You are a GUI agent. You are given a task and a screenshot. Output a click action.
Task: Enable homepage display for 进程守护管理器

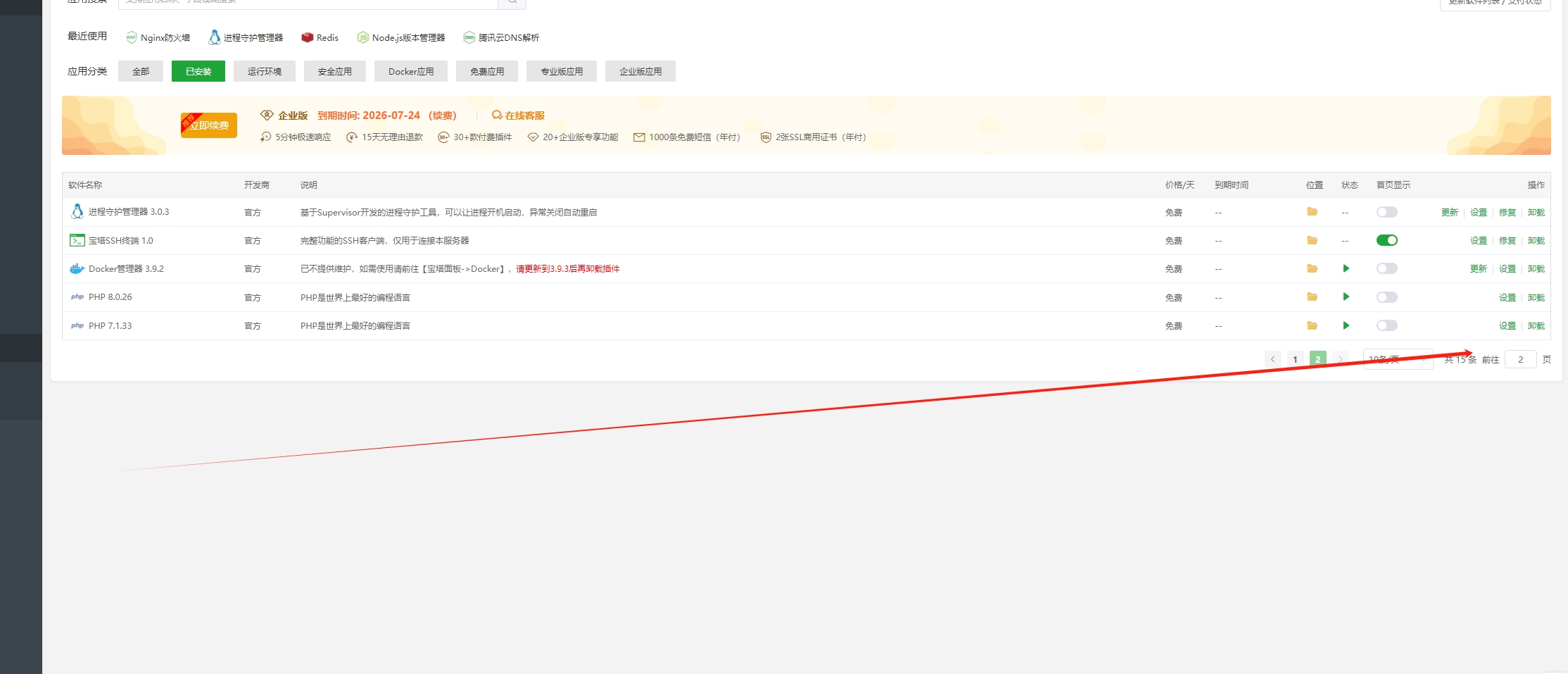tap(1386, 211)
